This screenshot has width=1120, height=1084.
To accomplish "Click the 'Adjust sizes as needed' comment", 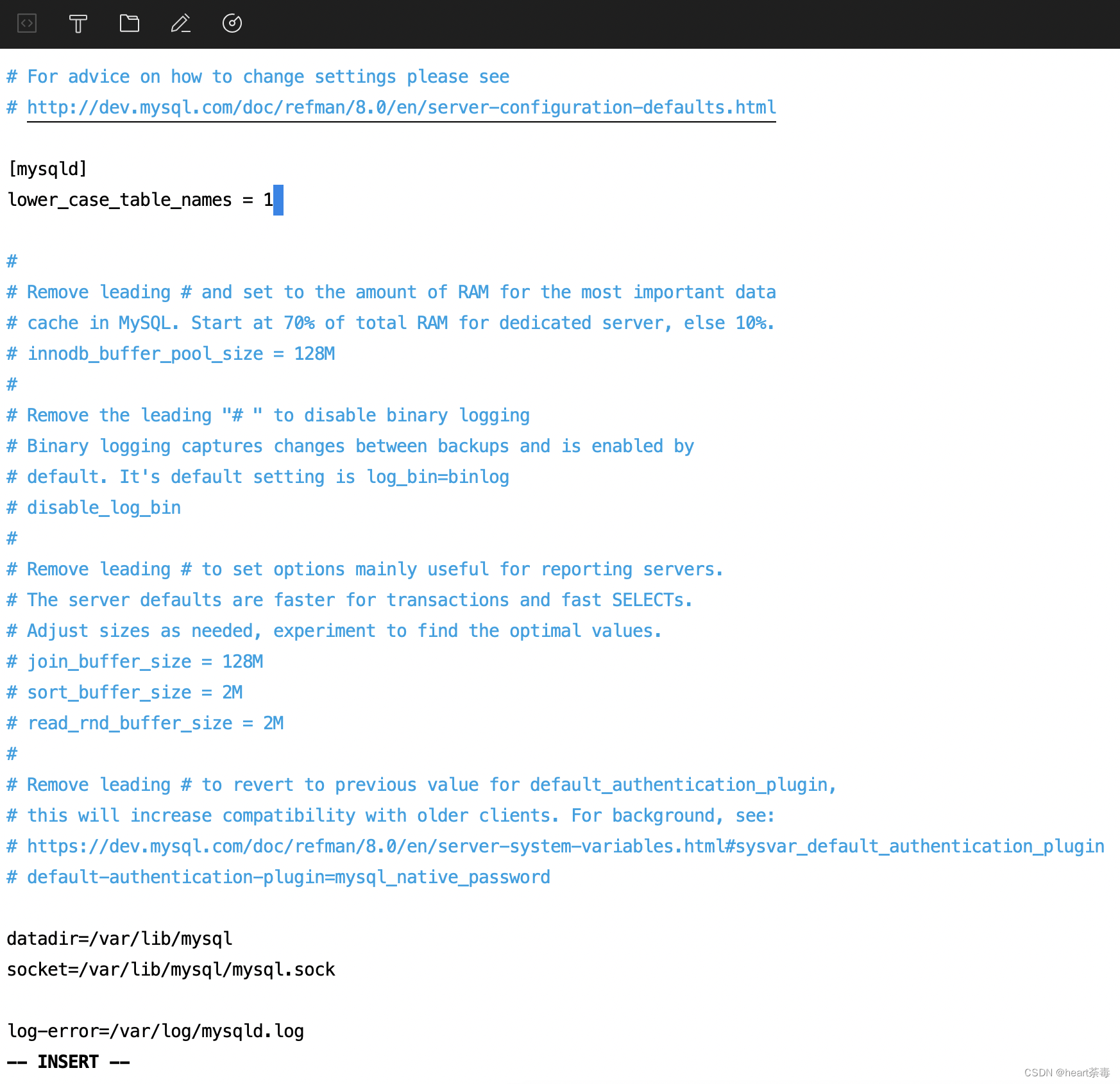I will [x=335, y=631].
